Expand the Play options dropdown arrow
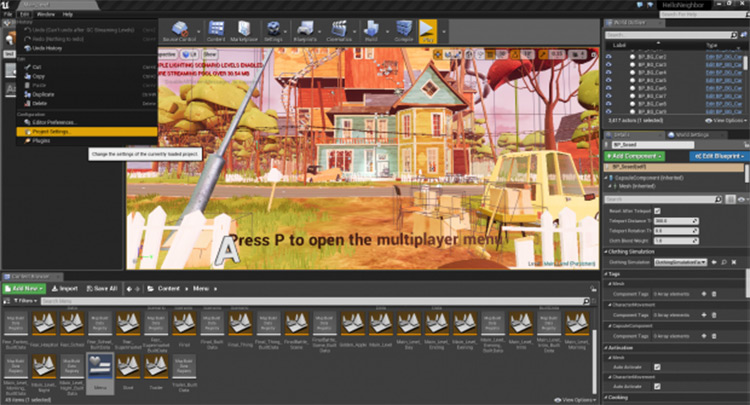The width and height of the screenshot is (750, 405). (444, 32)
